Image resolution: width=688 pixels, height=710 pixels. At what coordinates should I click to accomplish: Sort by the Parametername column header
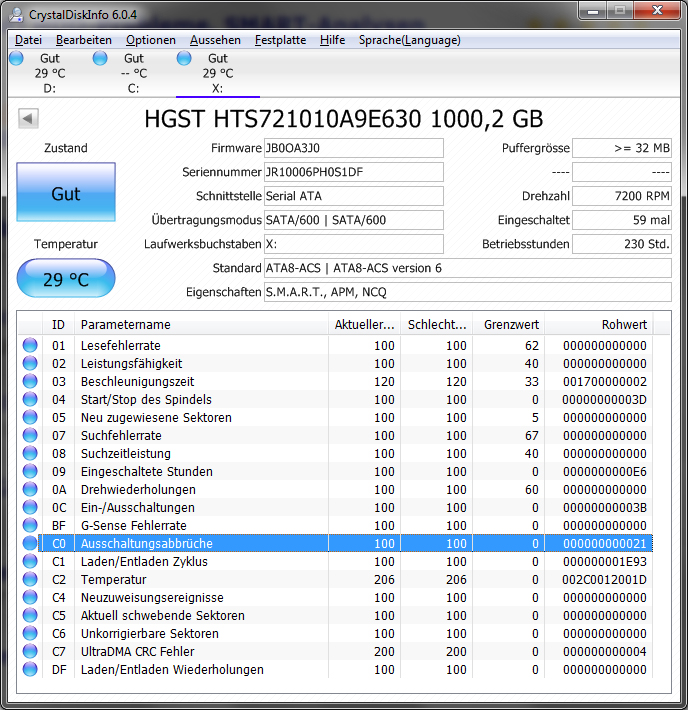click(202, 325)
